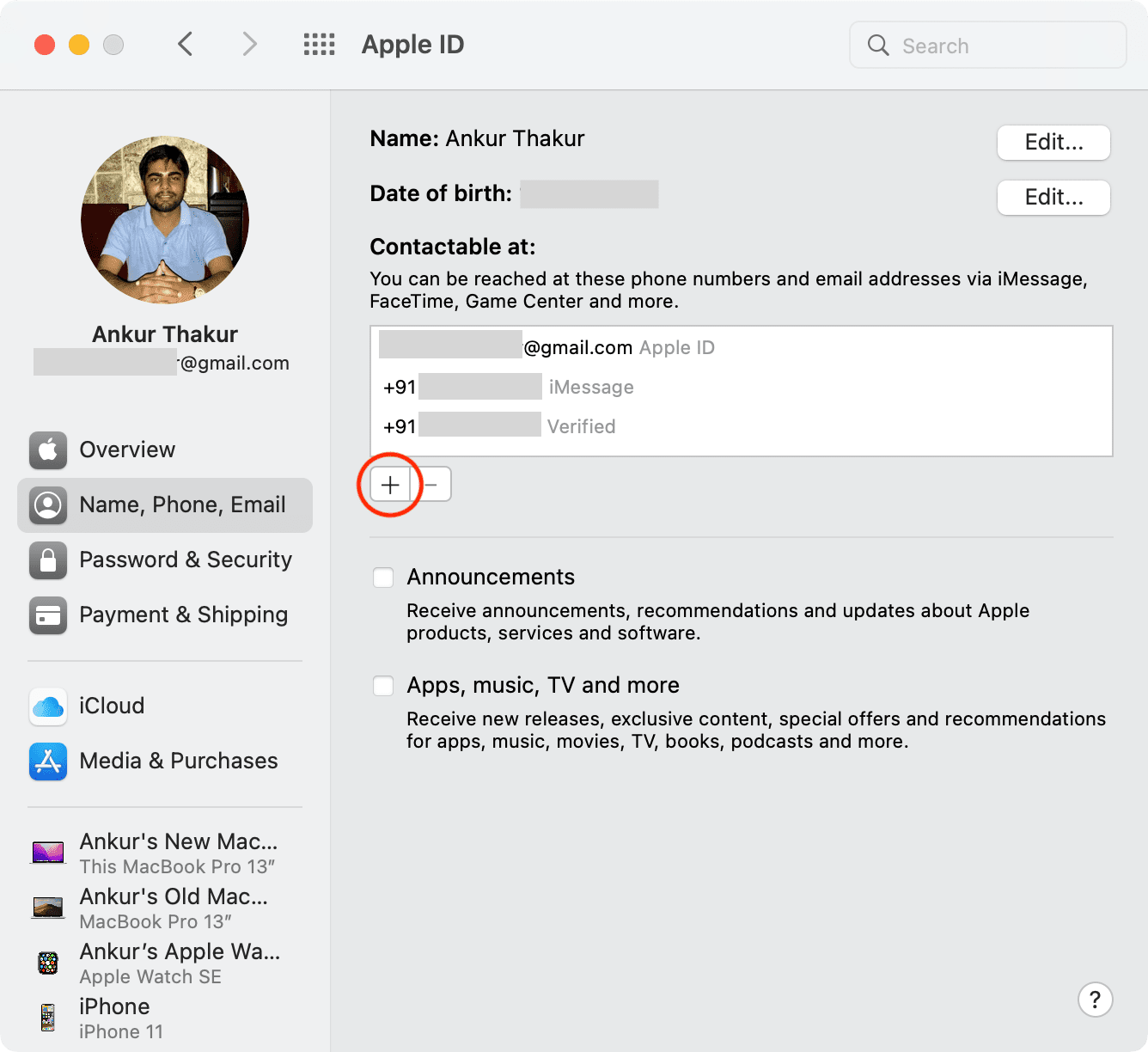The image size is (1148, 1052).
Task: Enable the Announcements checkbox
Action: pyautogui.click(x=383, y=578)
